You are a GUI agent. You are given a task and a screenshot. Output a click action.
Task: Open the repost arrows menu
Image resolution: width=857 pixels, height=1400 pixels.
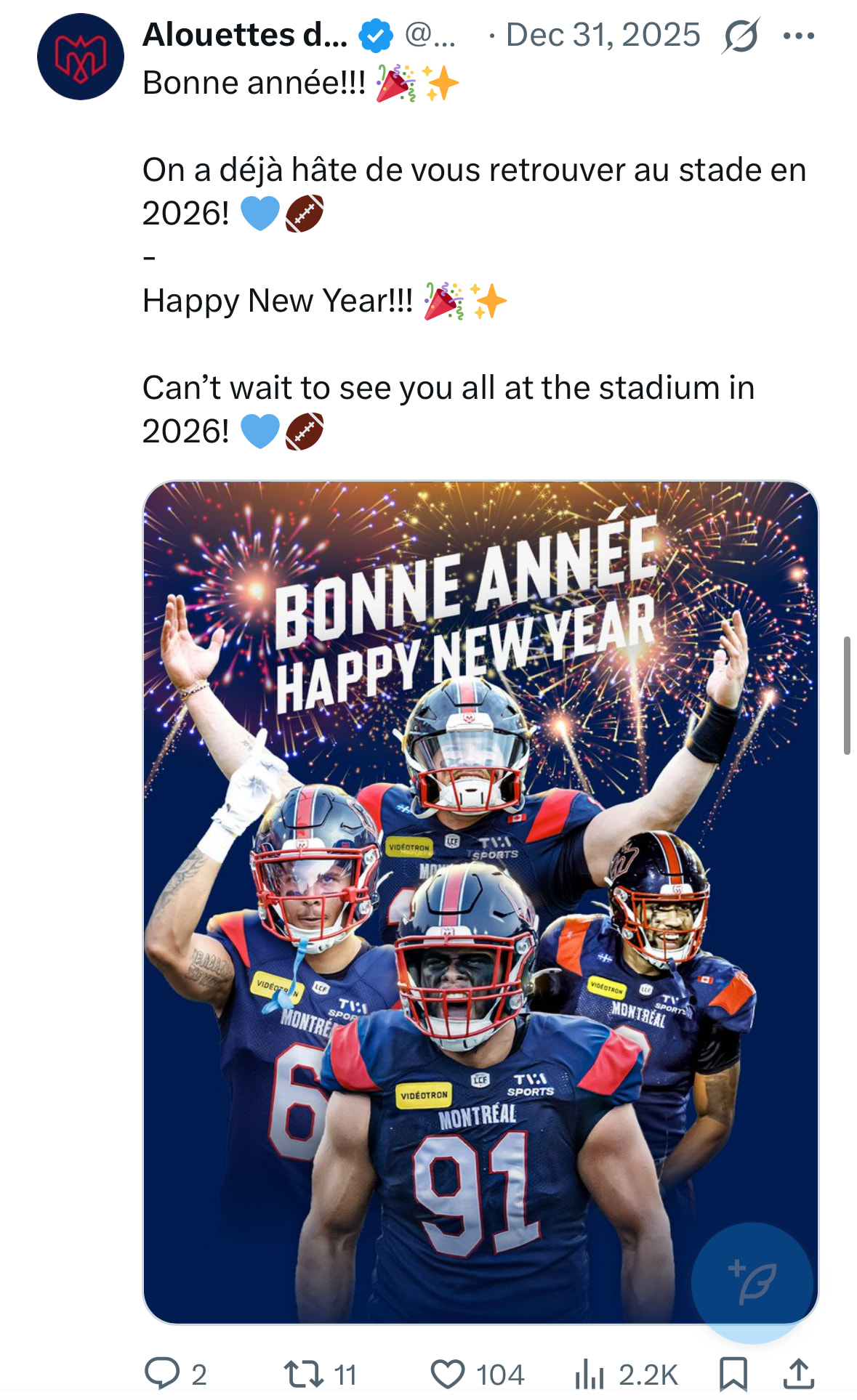(x=303, y=1374)
